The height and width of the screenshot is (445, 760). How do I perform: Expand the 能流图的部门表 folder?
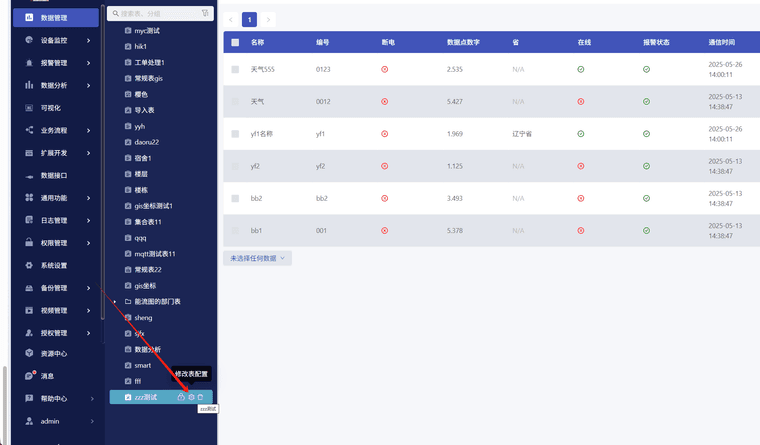115,302
